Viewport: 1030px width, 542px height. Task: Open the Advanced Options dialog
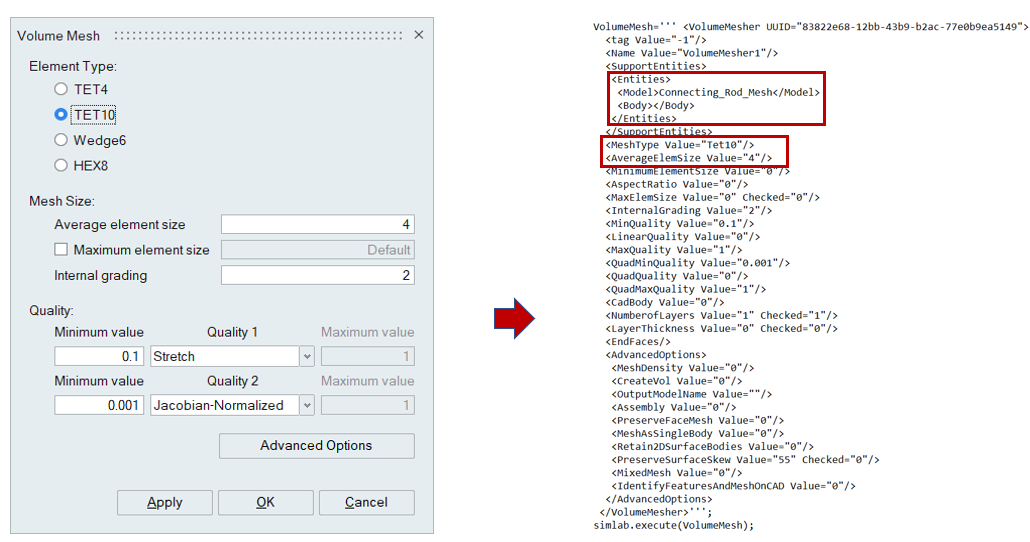tap(316, 446)
